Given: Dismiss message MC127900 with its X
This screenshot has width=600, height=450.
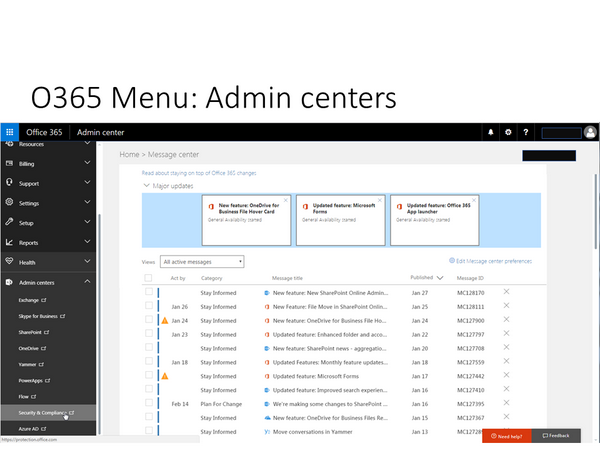Looking at the screenshot, I should pyautogui.click(x=506, y=320).
